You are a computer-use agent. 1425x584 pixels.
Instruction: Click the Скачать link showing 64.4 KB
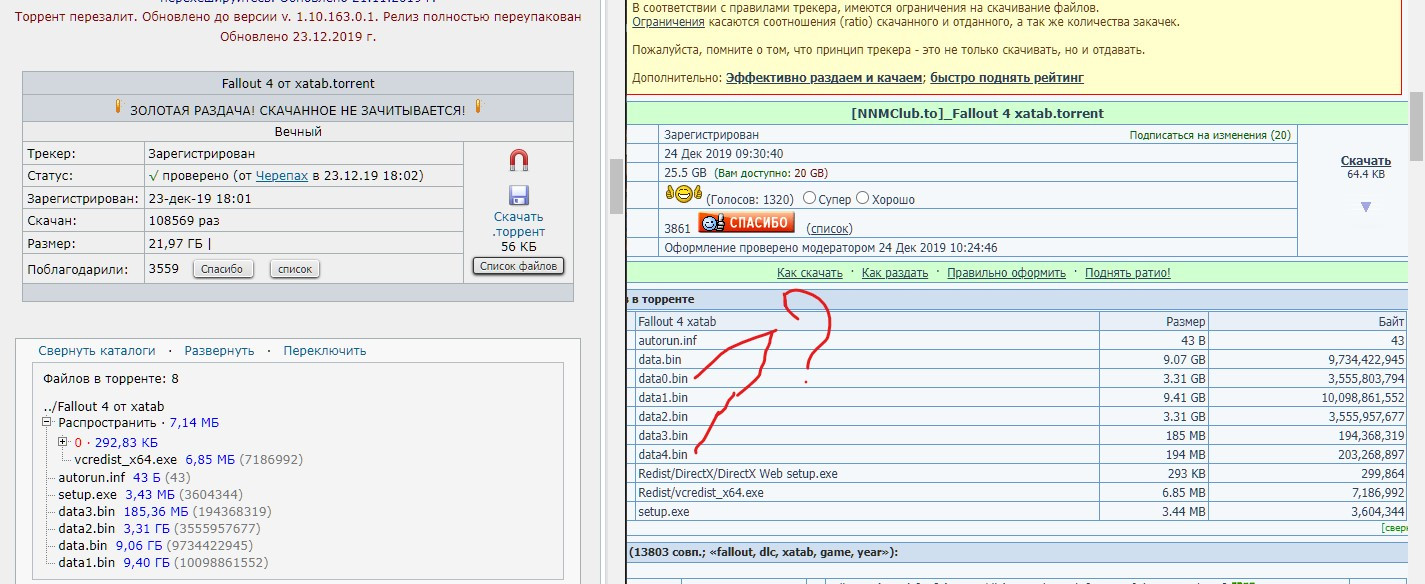[1365, 161]
